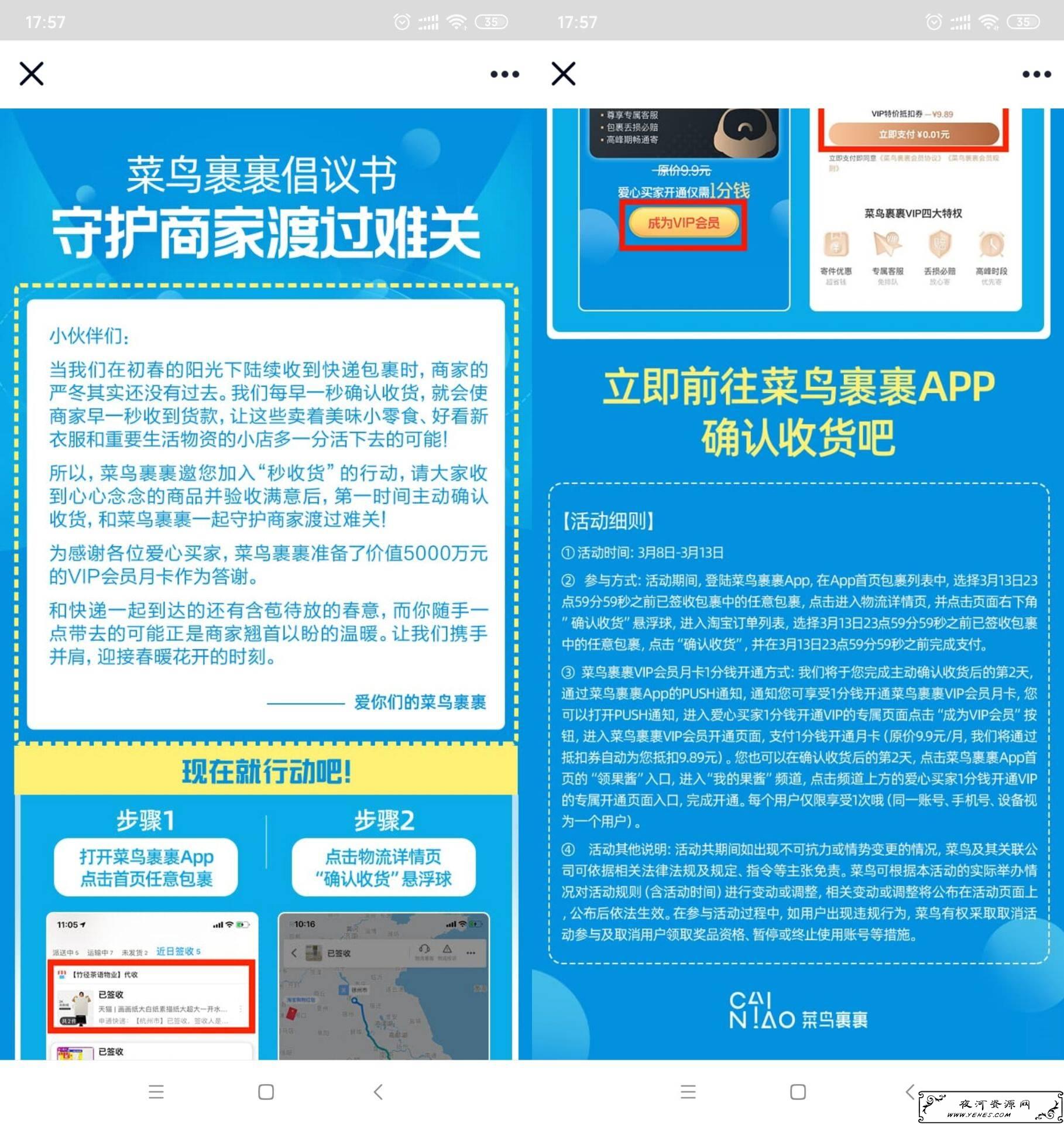Tap the 【活动细则】 rules heading
This screenshot has height=1124, width=1064.
coord(607,520)
